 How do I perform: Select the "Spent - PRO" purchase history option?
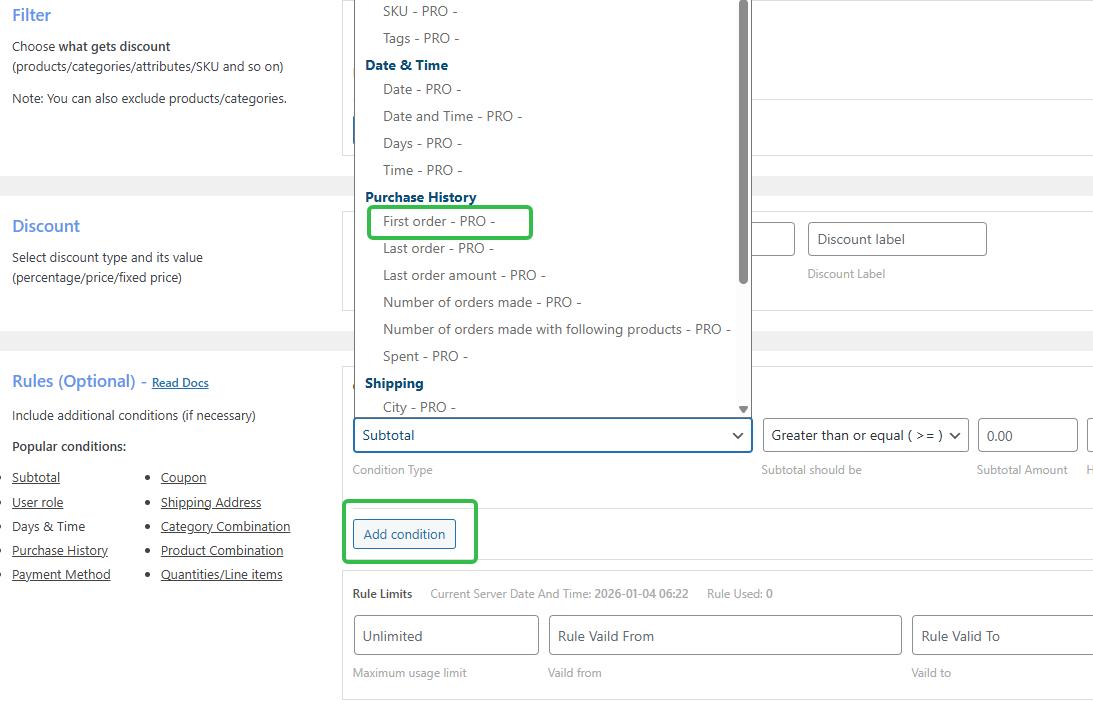coord(424,355)
